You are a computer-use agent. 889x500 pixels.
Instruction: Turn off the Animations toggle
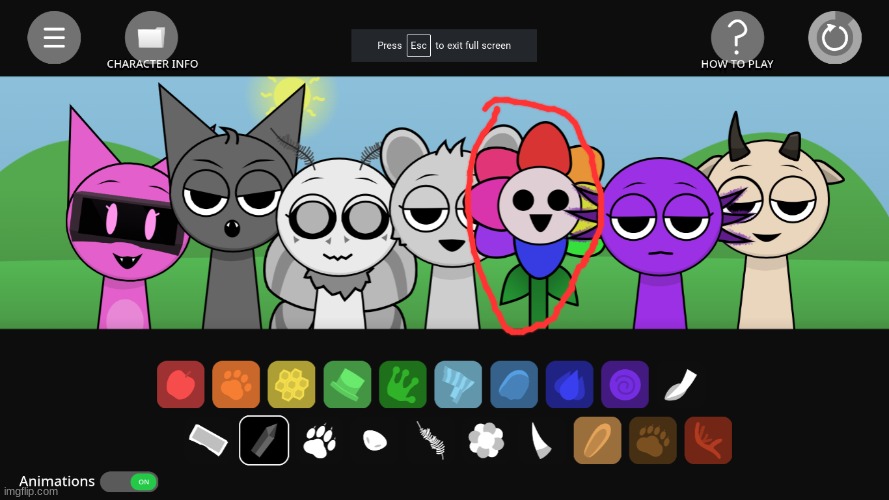click(129, 482)
